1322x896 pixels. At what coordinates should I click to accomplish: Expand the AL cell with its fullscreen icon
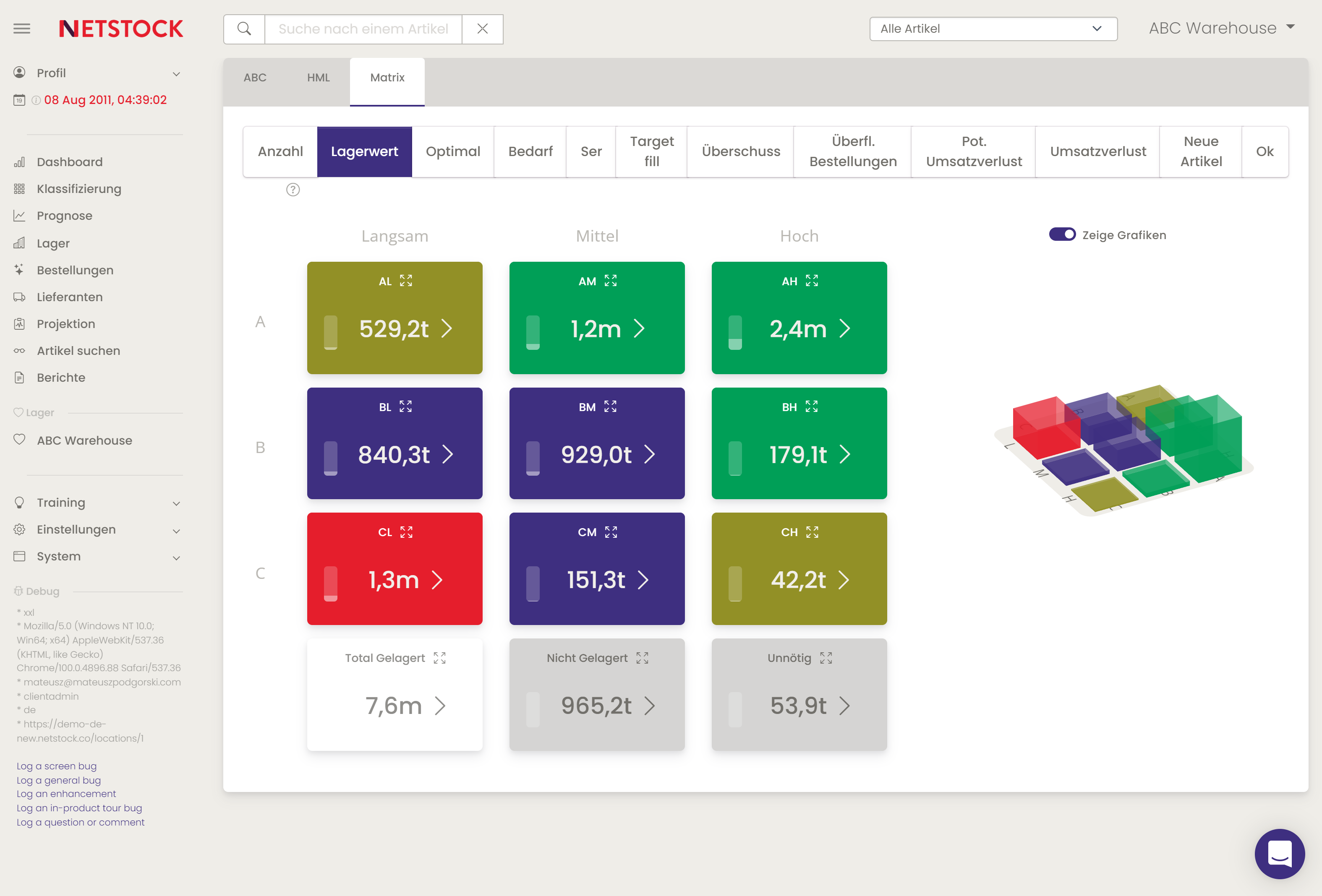point(405,281)
